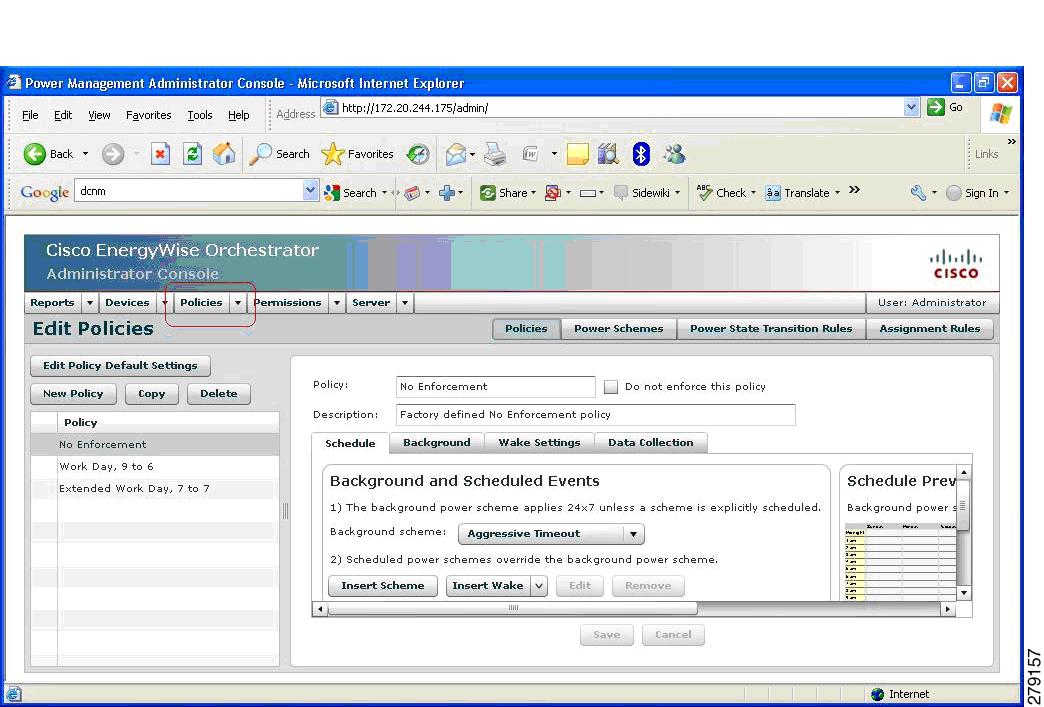This screenshot has width=1044, height=707.
Task: Click the Insert Scheme button
Action: point(383,586)
